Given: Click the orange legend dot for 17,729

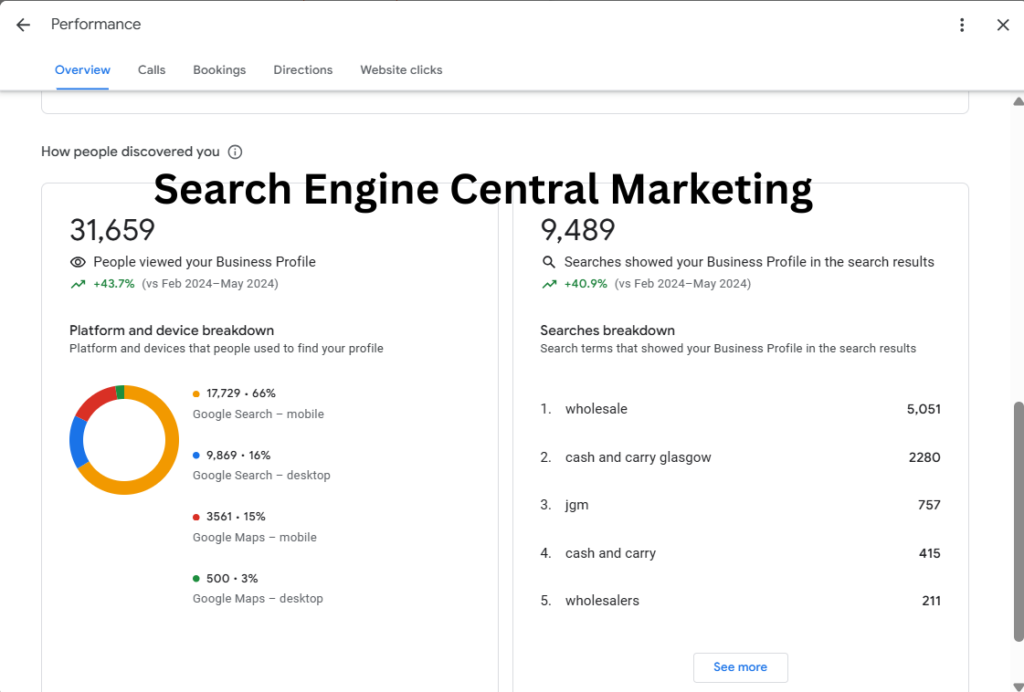Looking at the screenshot, I should pyautogui.click(x=196, y=394).
